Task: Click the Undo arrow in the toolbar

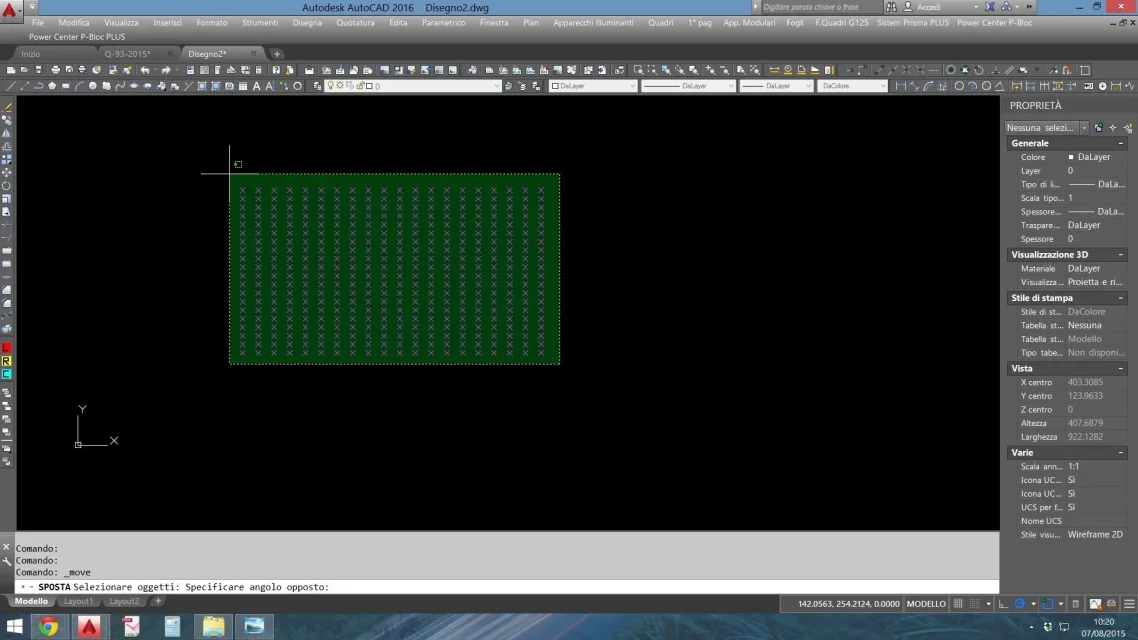Action: [144, 70]
